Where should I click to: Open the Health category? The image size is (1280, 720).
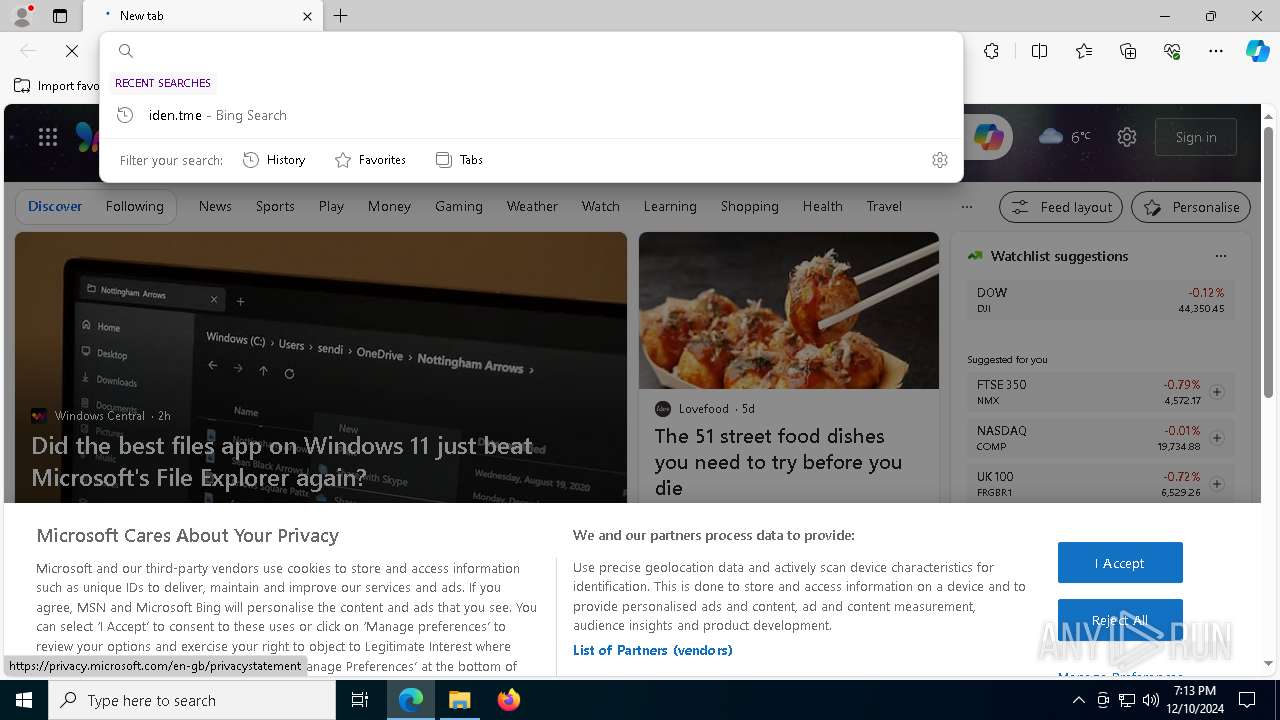tap(822, 206)
